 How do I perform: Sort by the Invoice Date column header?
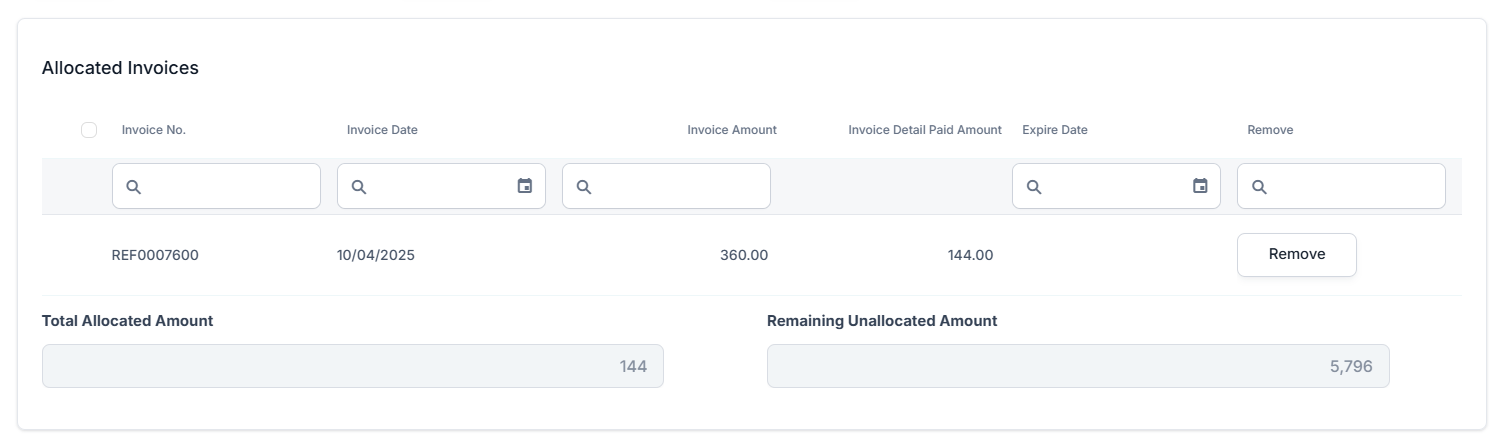[382, 130]
